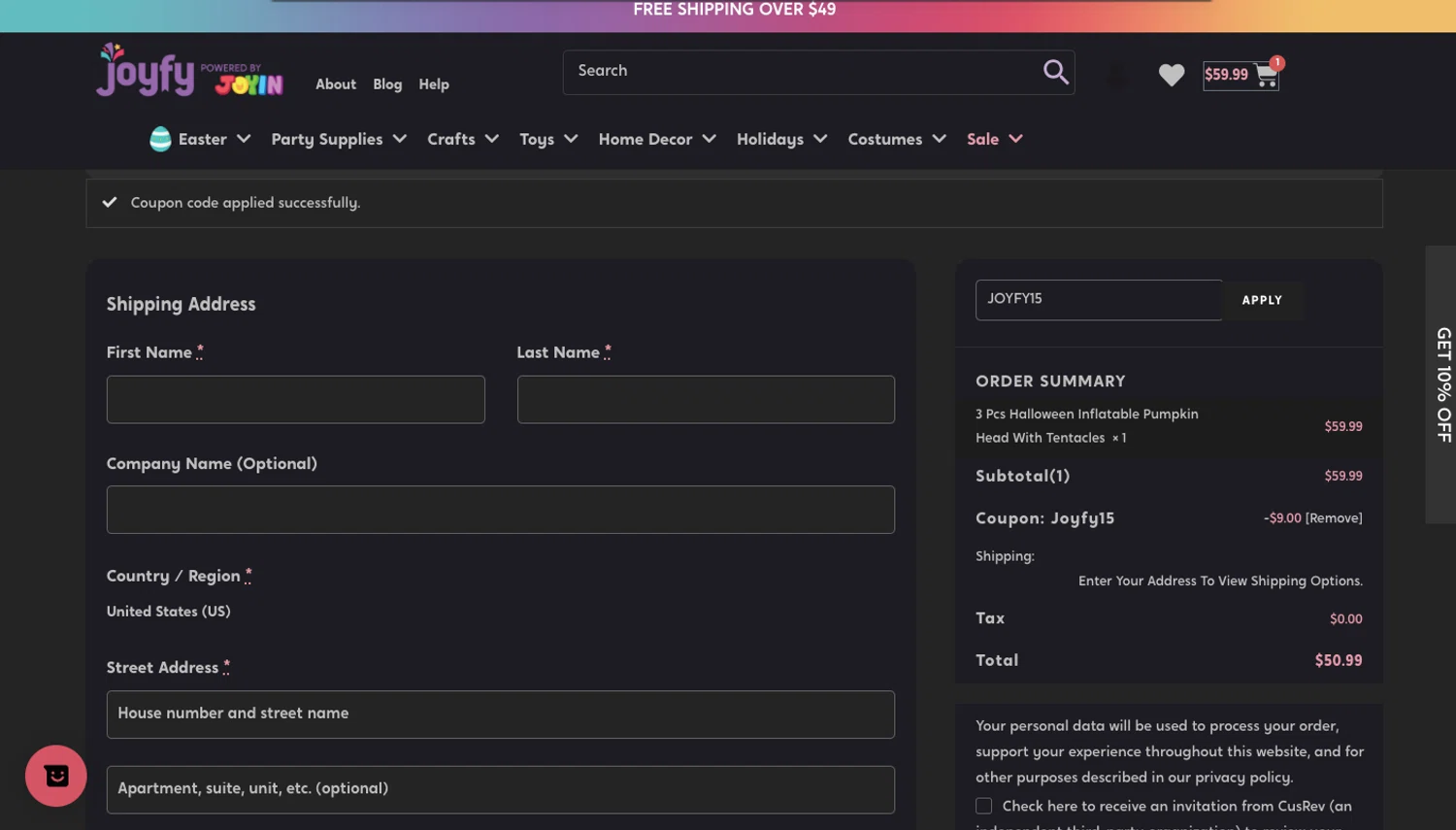Go to the Blog page
This screenshot has width=1456, height=830.
click(387, 84)
